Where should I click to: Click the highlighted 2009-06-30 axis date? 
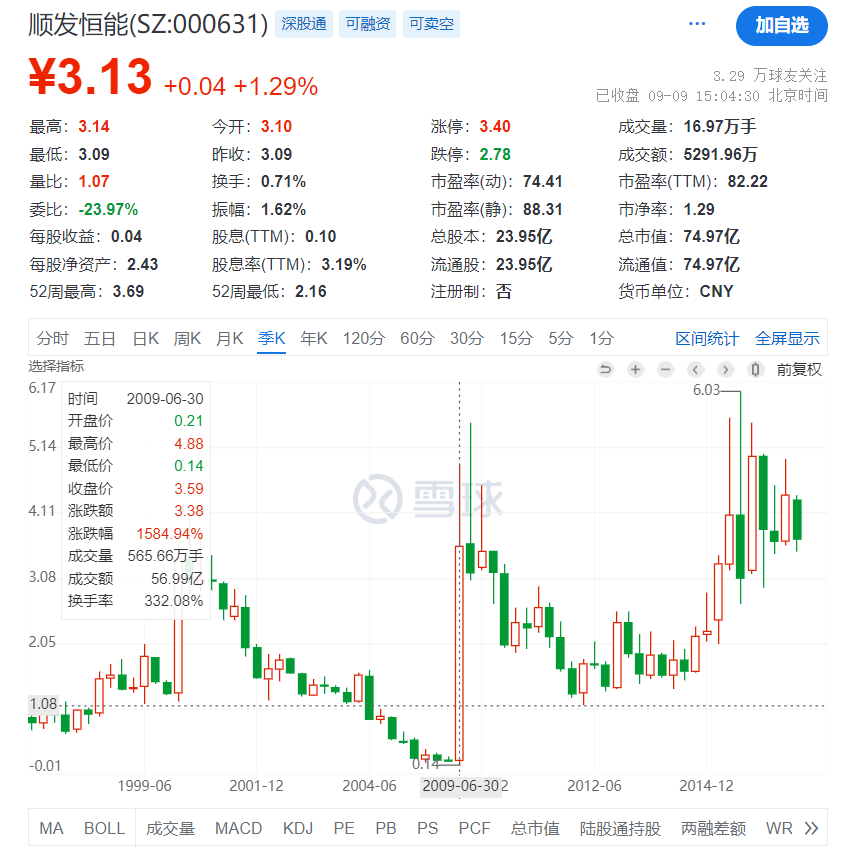click(x=461, y=785)
